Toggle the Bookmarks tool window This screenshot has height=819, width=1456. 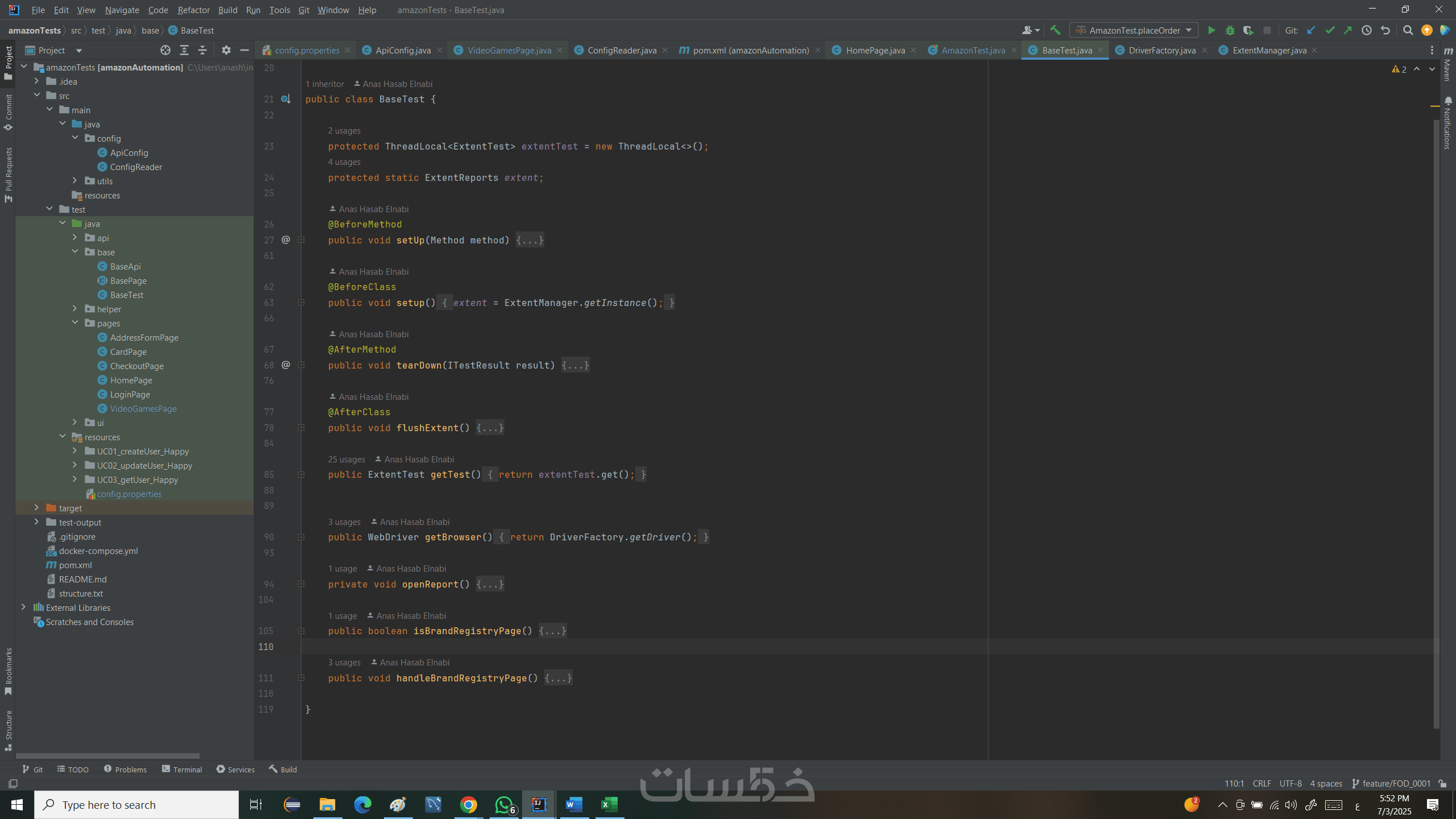[x=9, y=671]
